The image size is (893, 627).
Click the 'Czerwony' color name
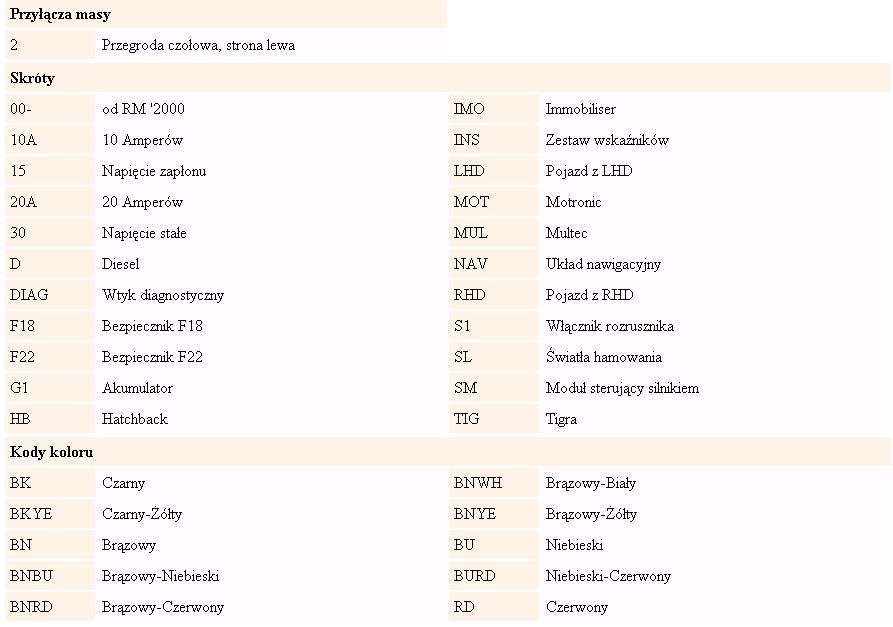click(577, 607)
